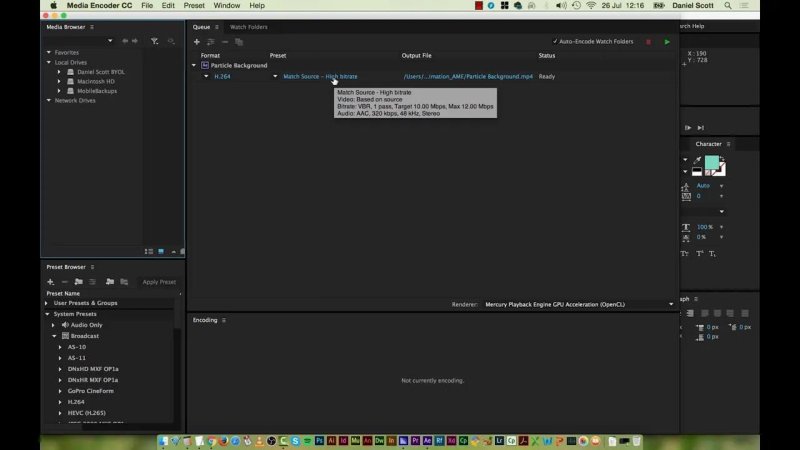The height and width of the screenshot is (450, 800).
Task: Open Media Browser filter icon
Action: 154,41
